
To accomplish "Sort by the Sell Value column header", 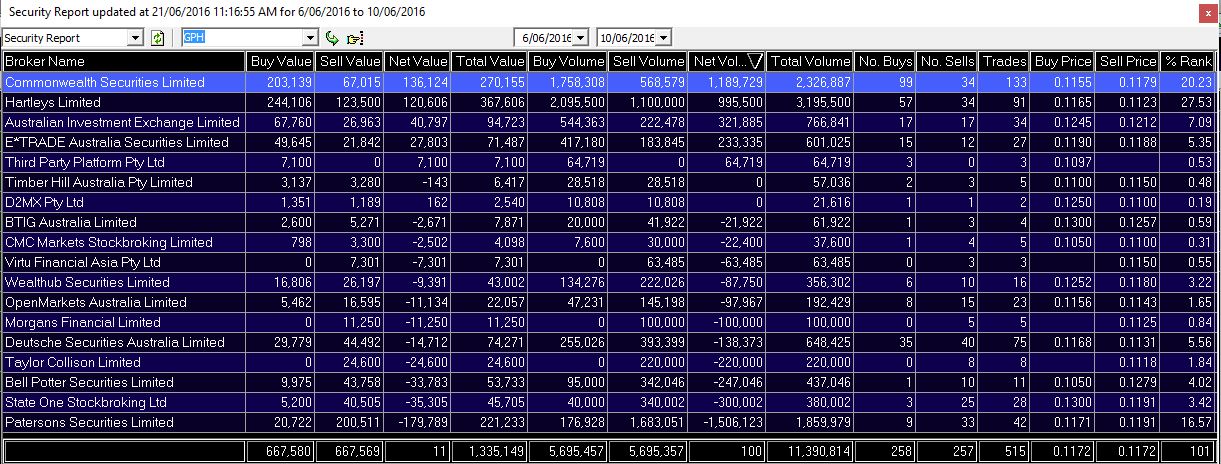I will click(x=350, y=61).
